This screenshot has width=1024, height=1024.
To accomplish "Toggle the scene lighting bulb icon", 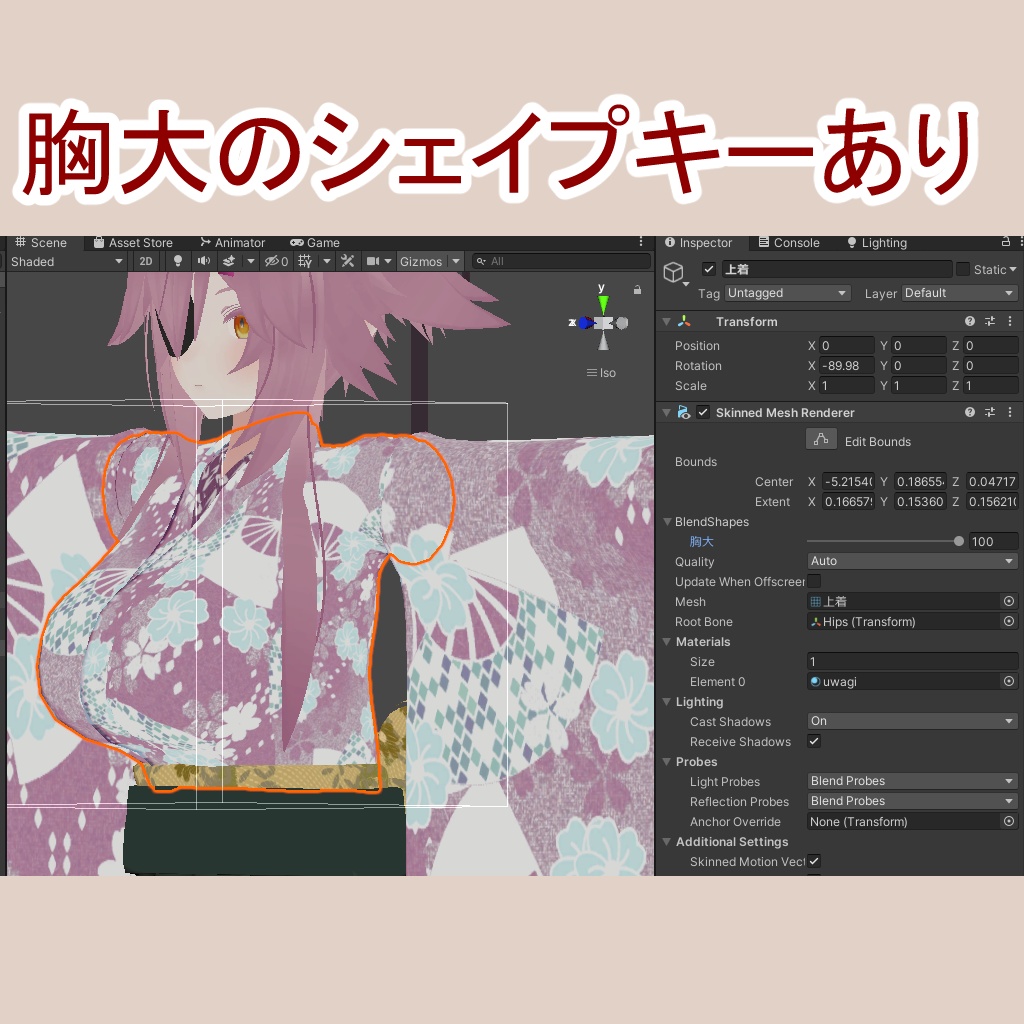I will pyautogui.click(x=178, y=261).
